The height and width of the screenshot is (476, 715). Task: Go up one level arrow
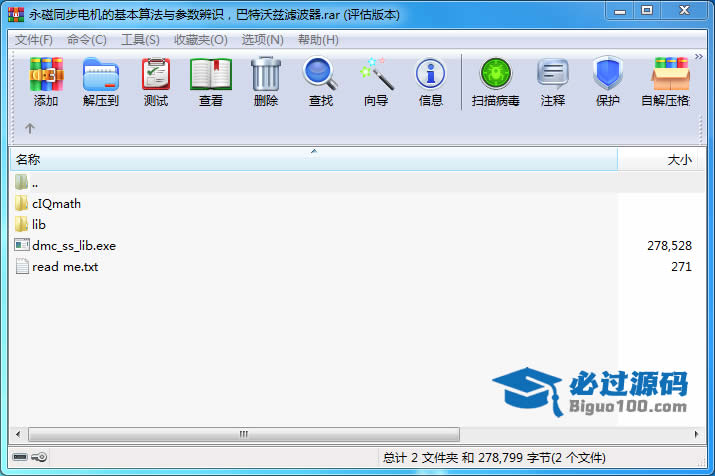click(30, 128)
